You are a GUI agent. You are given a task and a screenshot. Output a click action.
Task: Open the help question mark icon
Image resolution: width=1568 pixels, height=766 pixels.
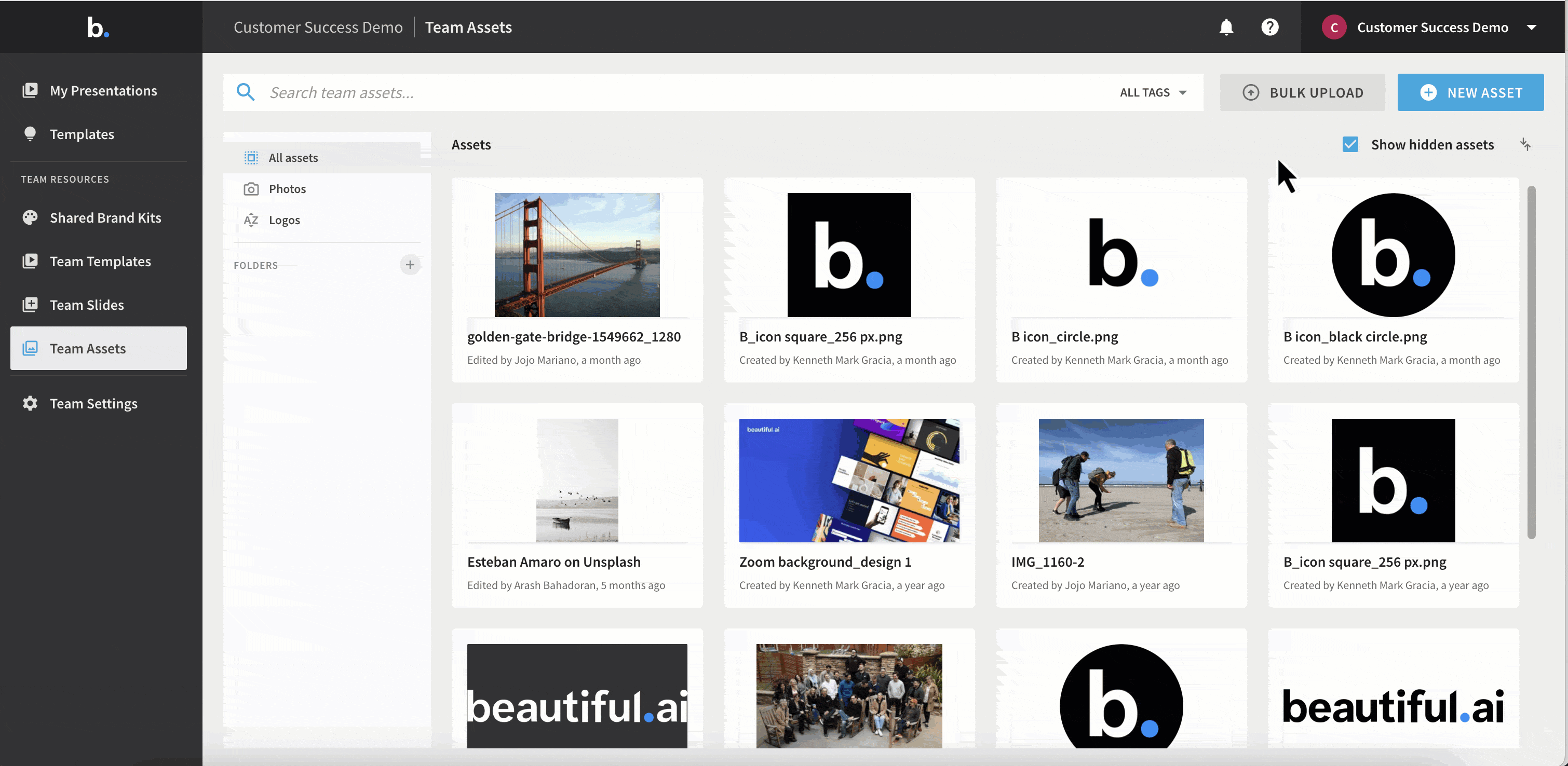[1270, 28]
